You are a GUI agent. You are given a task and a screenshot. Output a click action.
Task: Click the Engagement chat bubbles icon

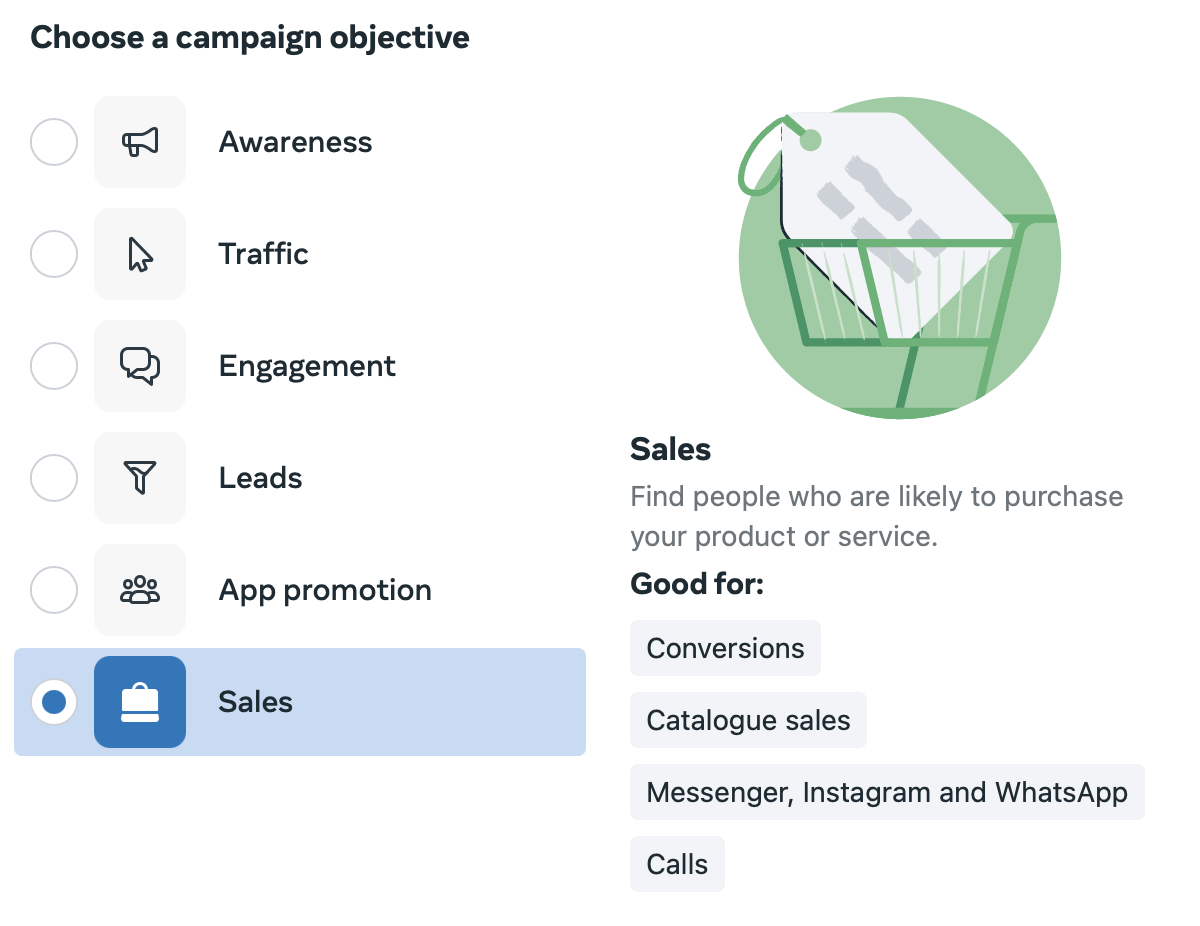[140, 366]
